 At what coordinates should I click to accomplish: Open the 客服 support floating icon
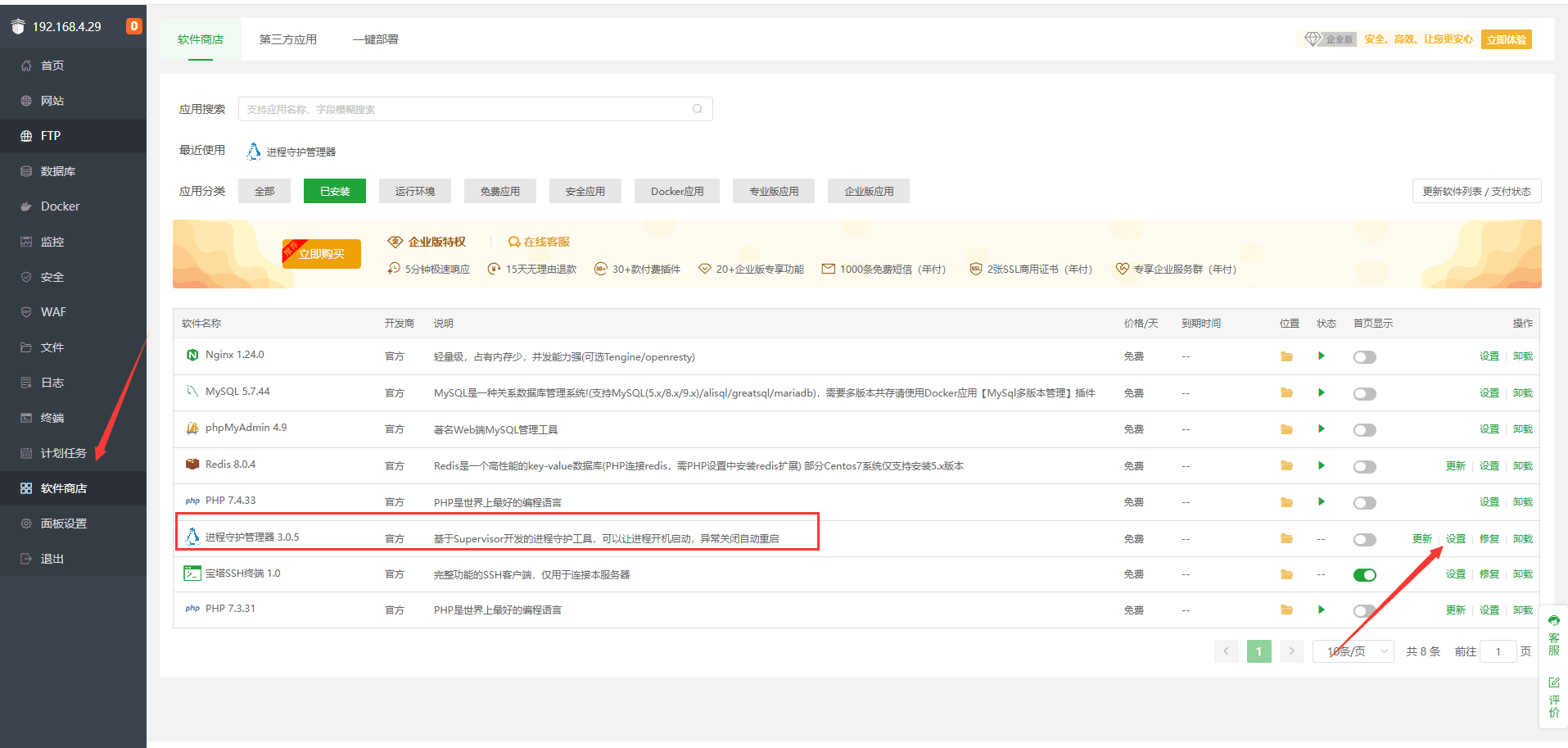pos(1553,637)
